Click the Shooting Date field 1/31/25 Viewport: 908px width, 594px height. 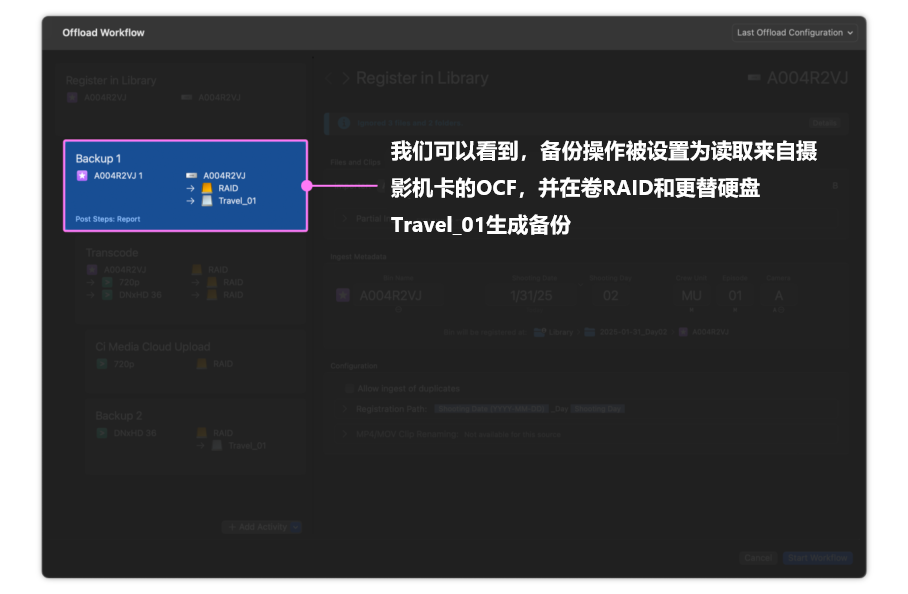[531, 296]
